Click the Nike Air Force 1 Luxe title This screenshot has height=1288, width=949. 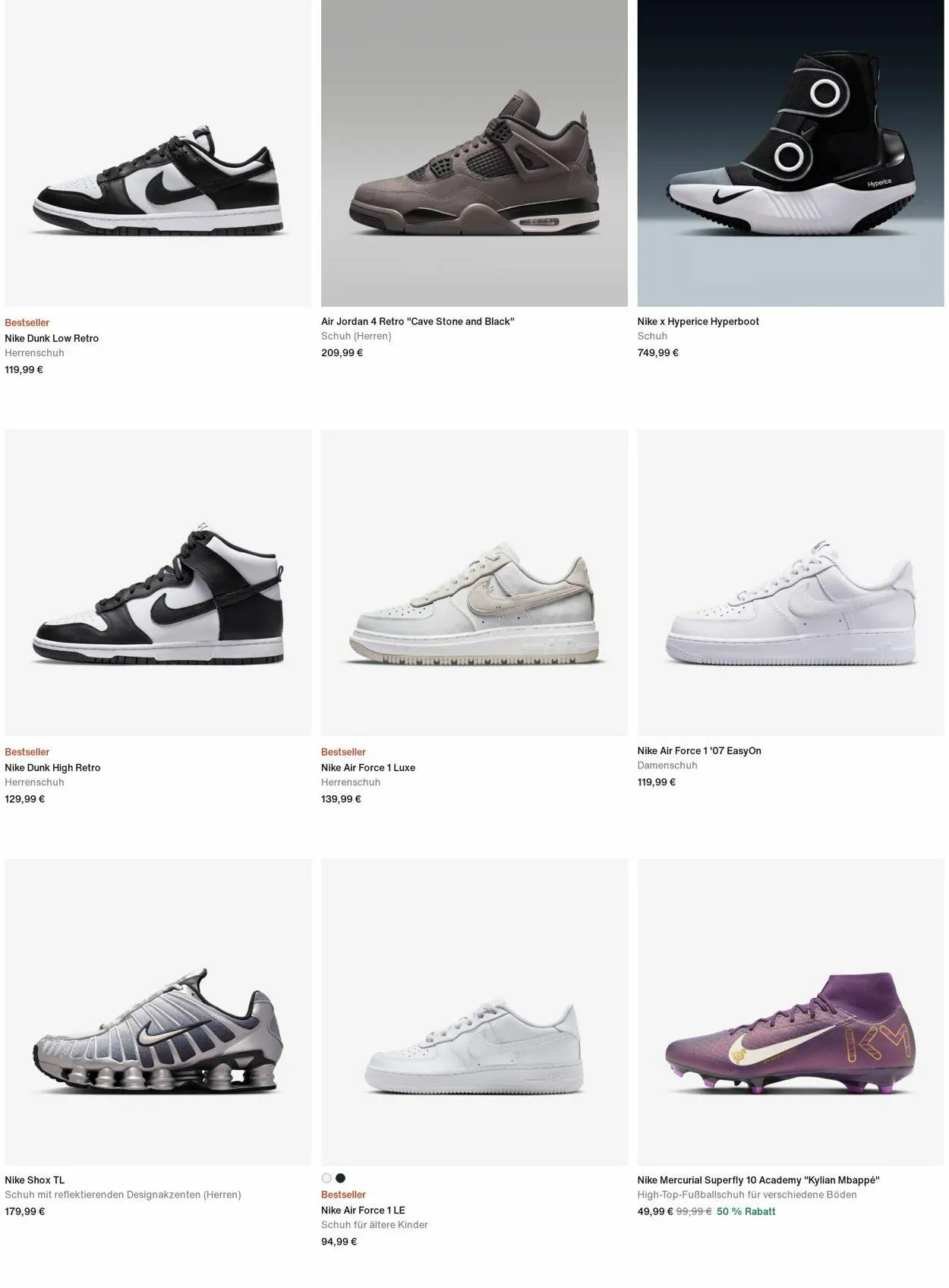[x=368, y=768]
